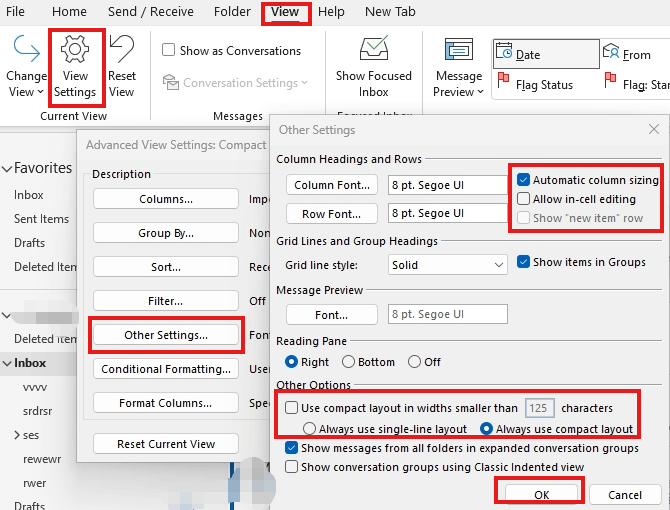Open the first Drafts folder in Favorites
670x510 pixels.
coord(29,243)
